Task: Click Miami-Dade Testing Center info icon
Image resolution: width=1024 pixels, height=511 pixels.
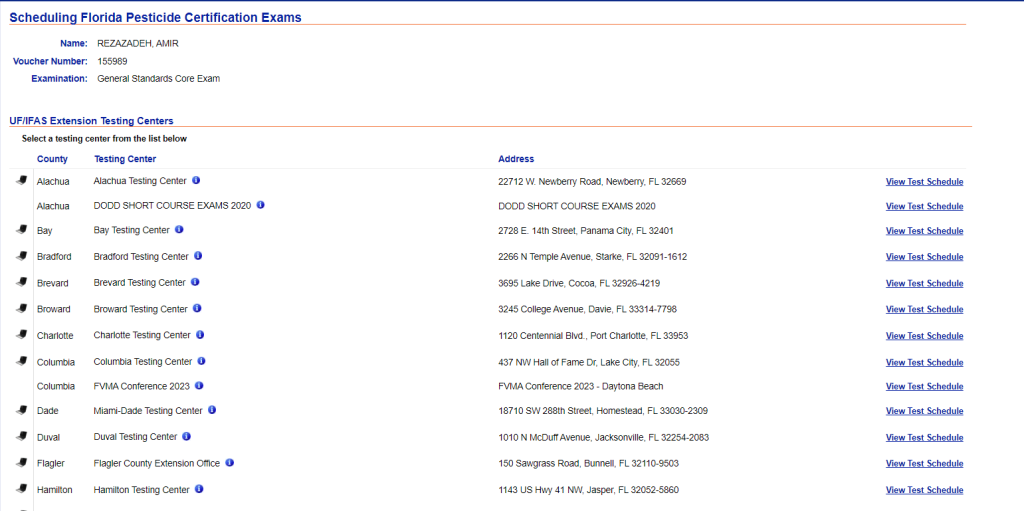Action: coord(212,410)
